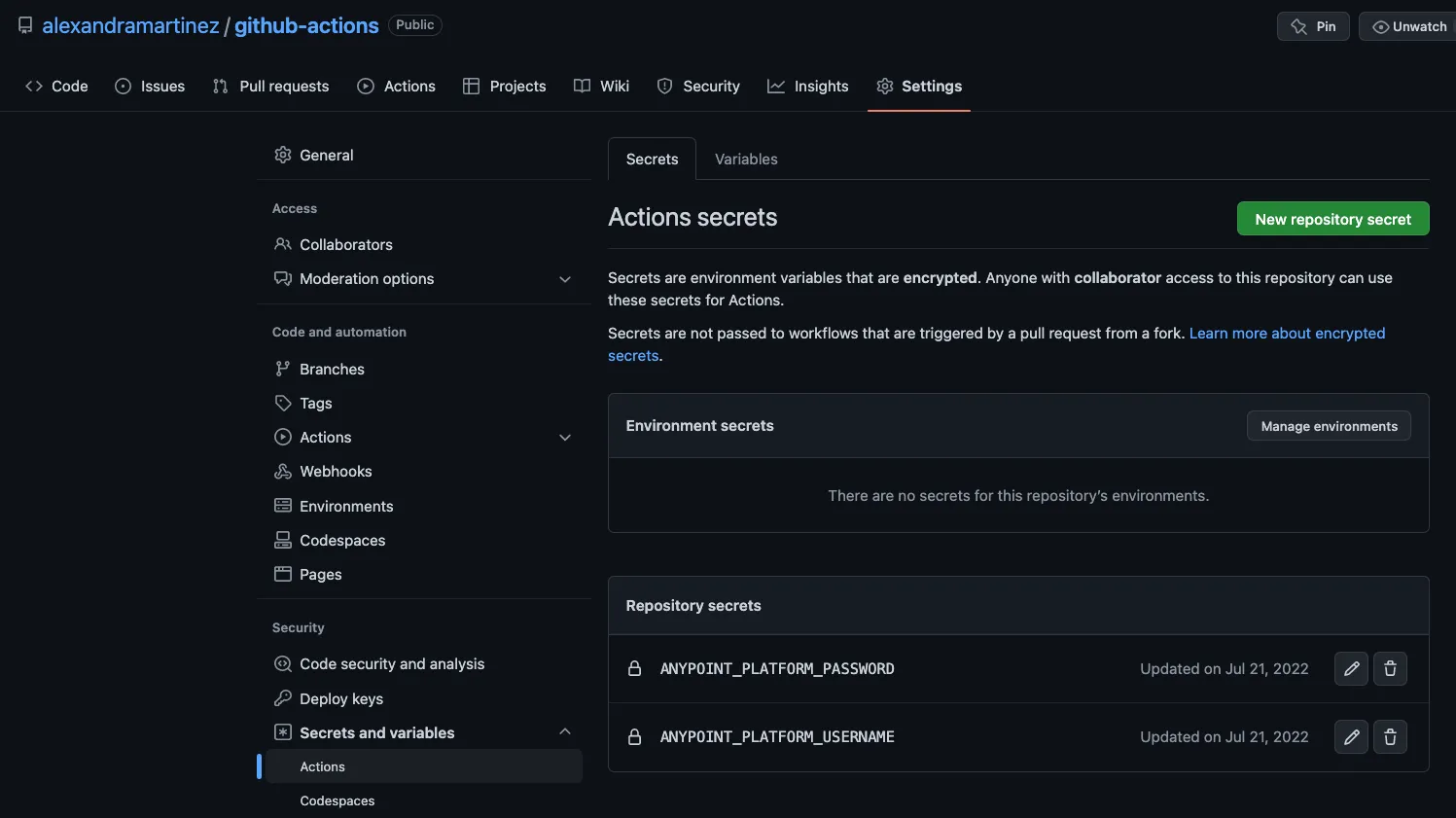
Task: Click the lock icon beside ANYPOINT_PLATFORM_PASSWORD
Action: click(x=634, y=668)
